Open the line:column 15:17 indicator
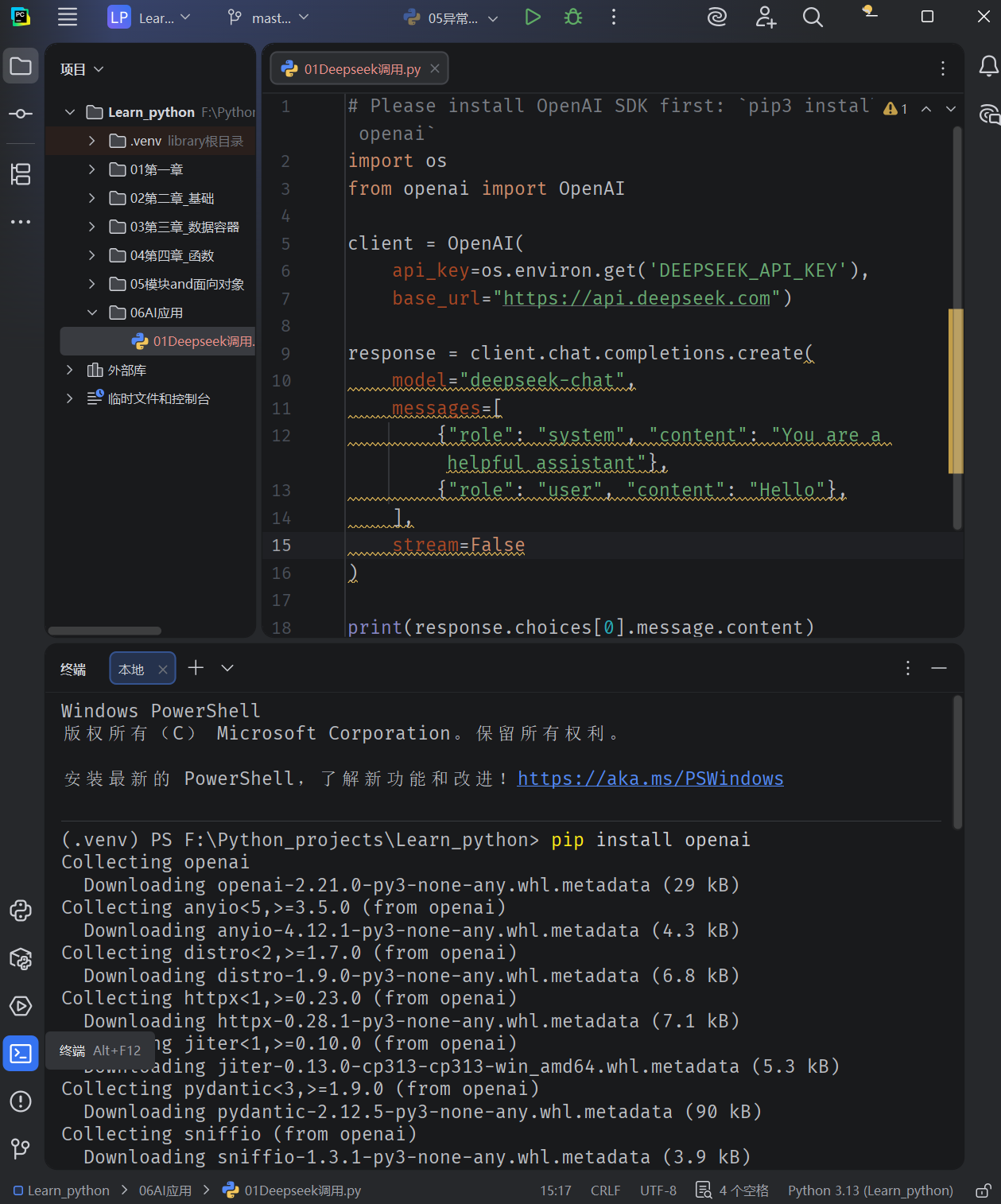This screenshot has height=1204, width=1001. (x=556, y=1190)
